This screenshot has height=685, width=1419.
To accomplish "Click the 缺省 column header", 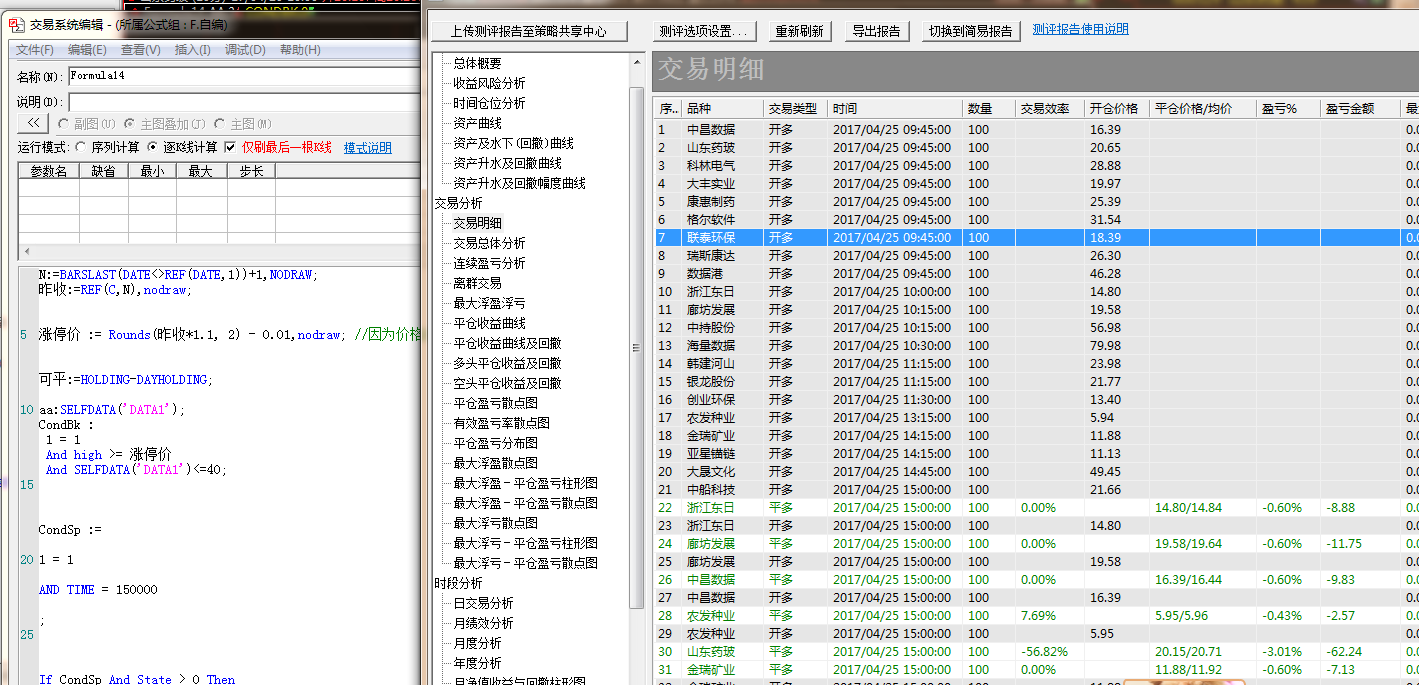I will [103, 171].
